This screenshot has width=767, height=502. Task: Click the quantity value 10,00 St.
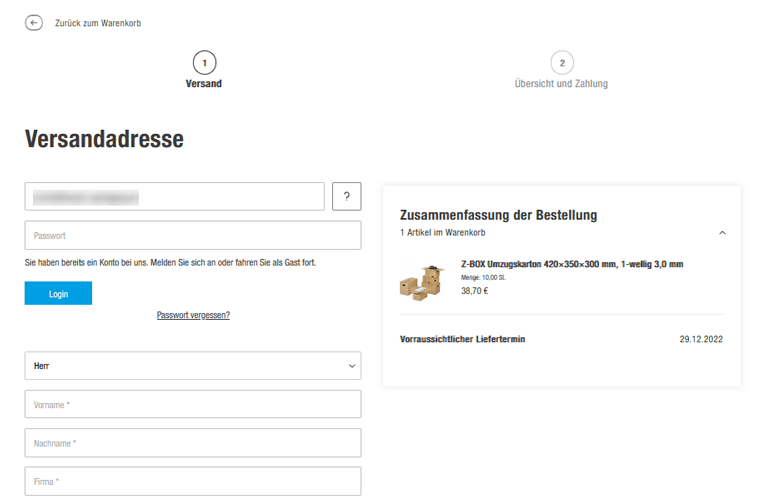pyautogui.click(x=495, y=277)
